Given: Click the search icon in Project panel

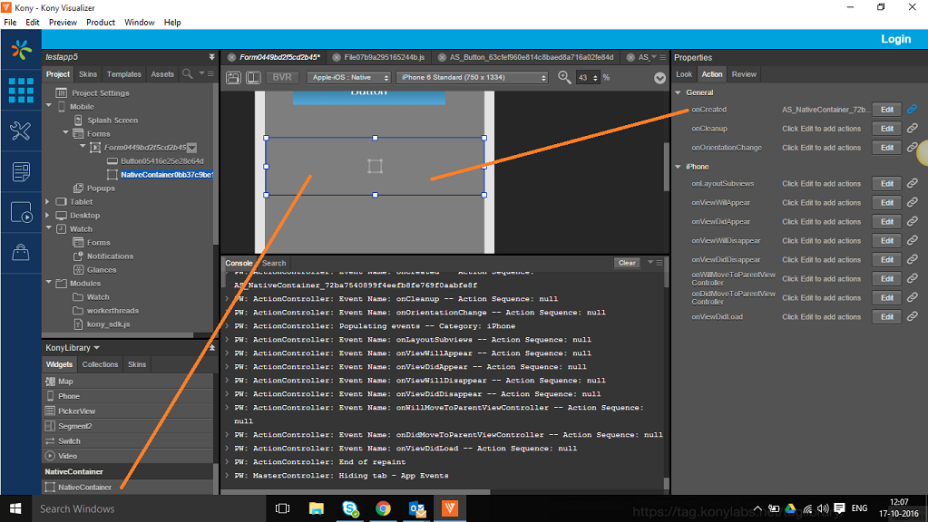Looking at the screenshot, I should point(187,74).
